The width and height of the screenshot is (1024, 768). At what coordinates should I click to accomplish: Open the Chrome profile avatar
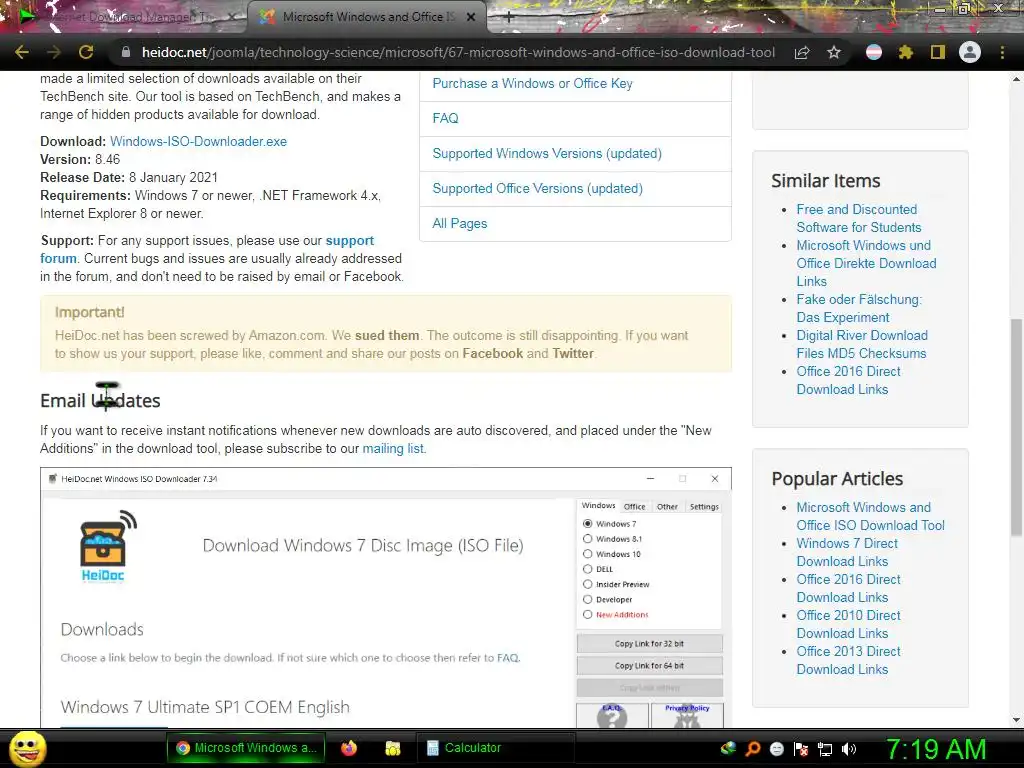[x=970, y=52]
